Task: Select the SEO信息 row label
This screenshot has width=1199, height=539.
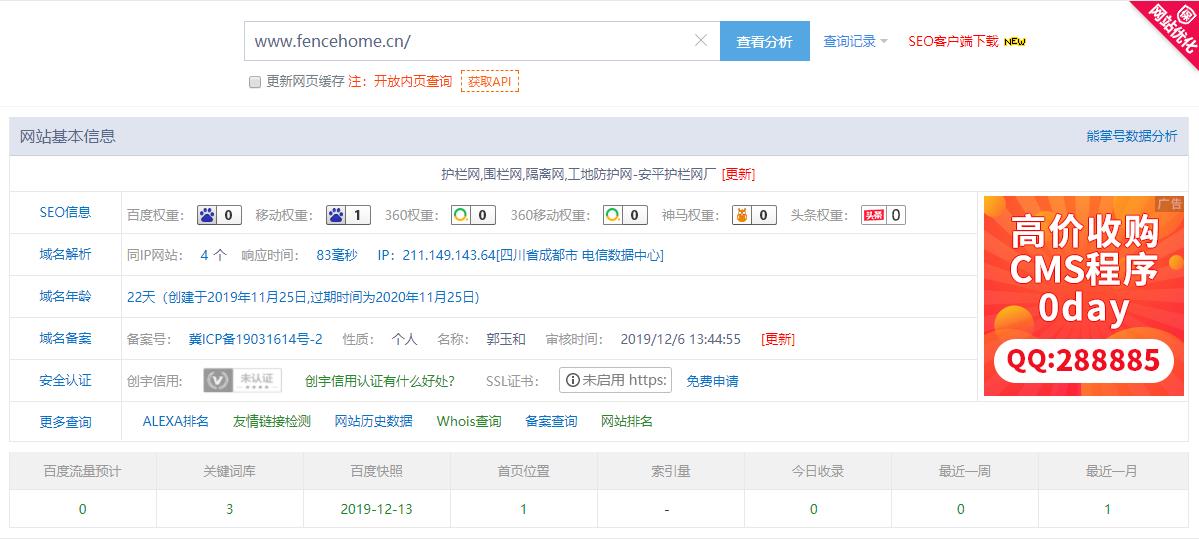Action: pyautogui.click(x=65, y=213)
